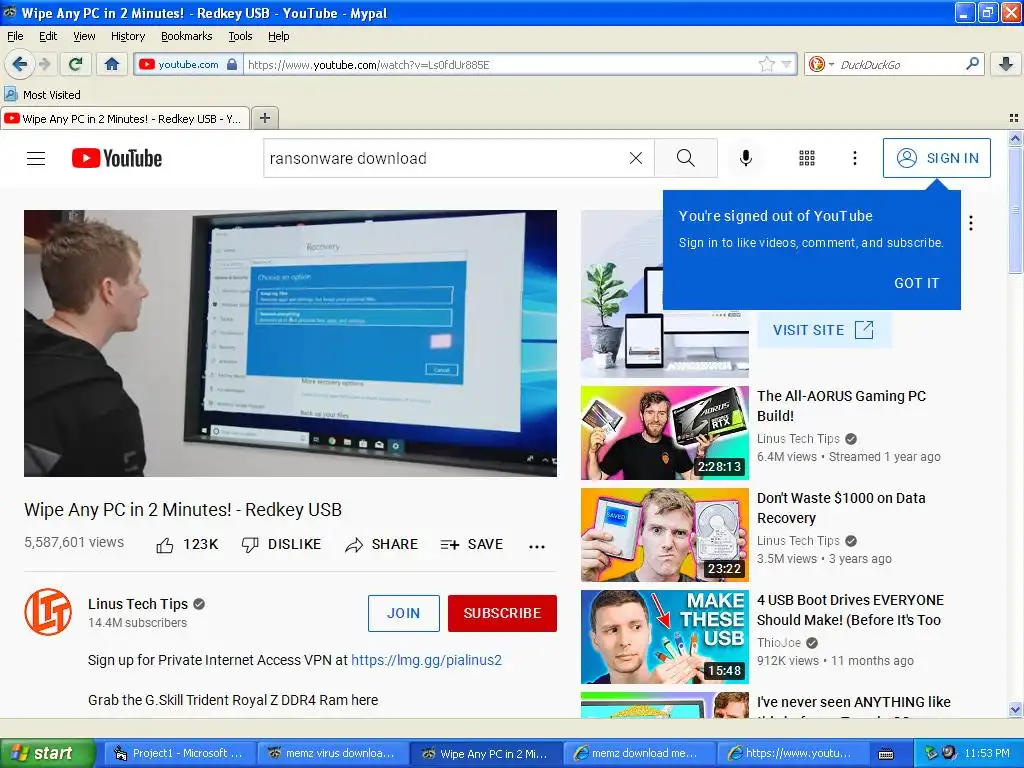Switch to the 'Wipe Any PC in 2 Mi...' taskbar window
The height and width of the screenshot is (768, 1024).
486,753
